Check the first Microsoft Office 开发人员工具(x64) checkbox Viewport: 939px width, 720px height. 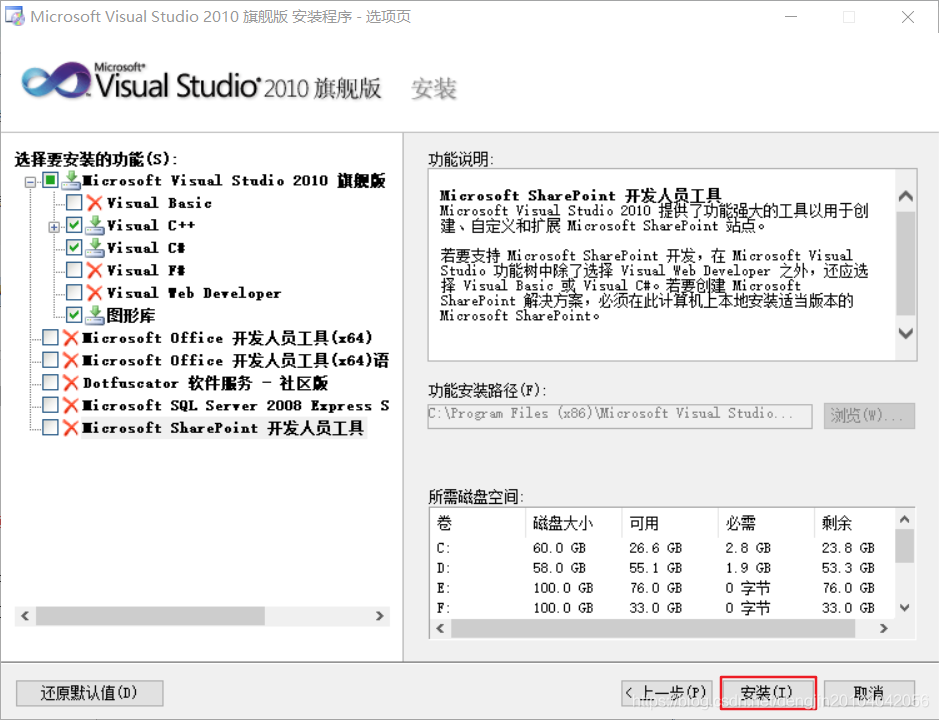click(x=50, y=338)
